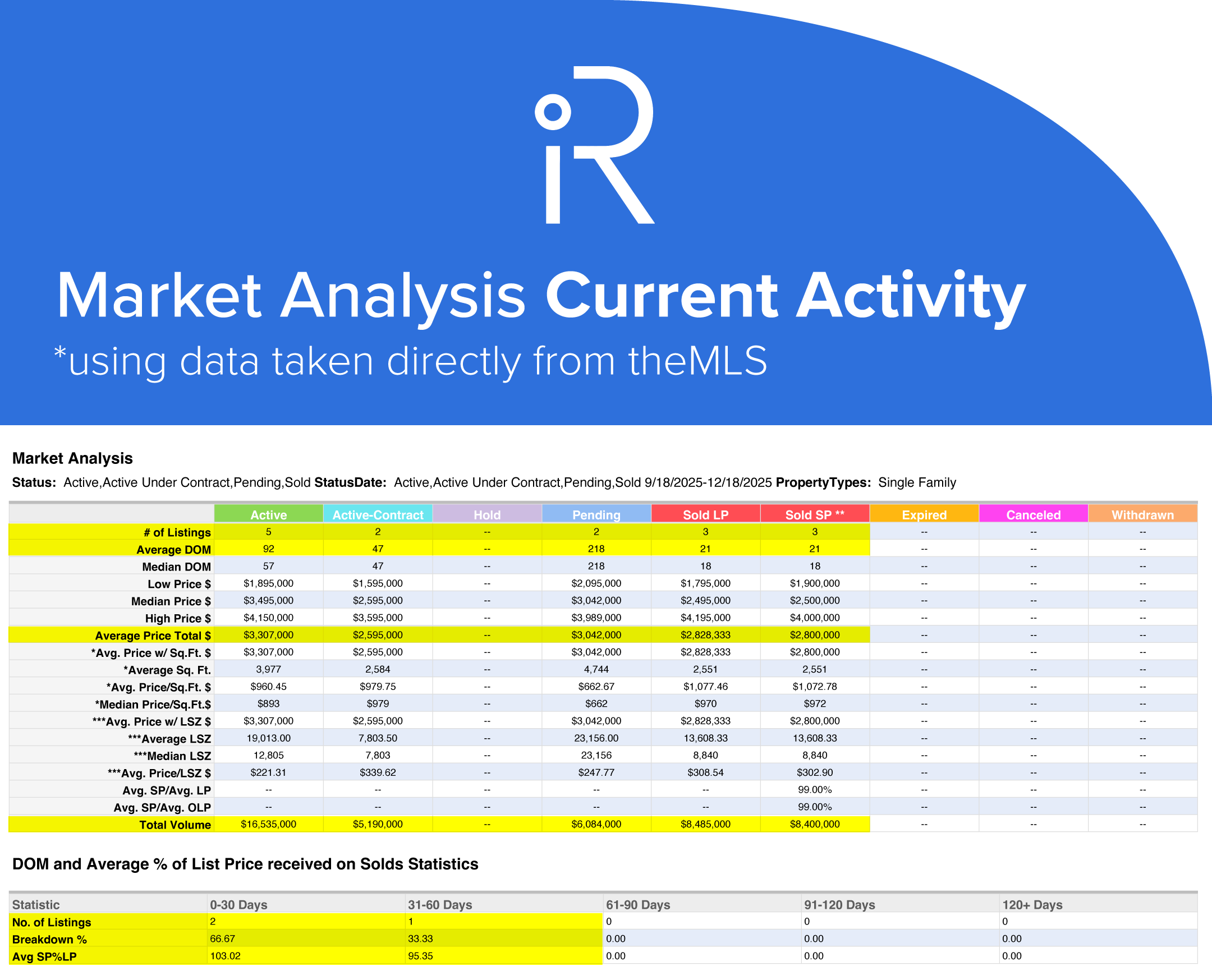The image size is (1212, 980).
Task: Click the 103.02 Avg SP%LP cell
Action: 224,956
